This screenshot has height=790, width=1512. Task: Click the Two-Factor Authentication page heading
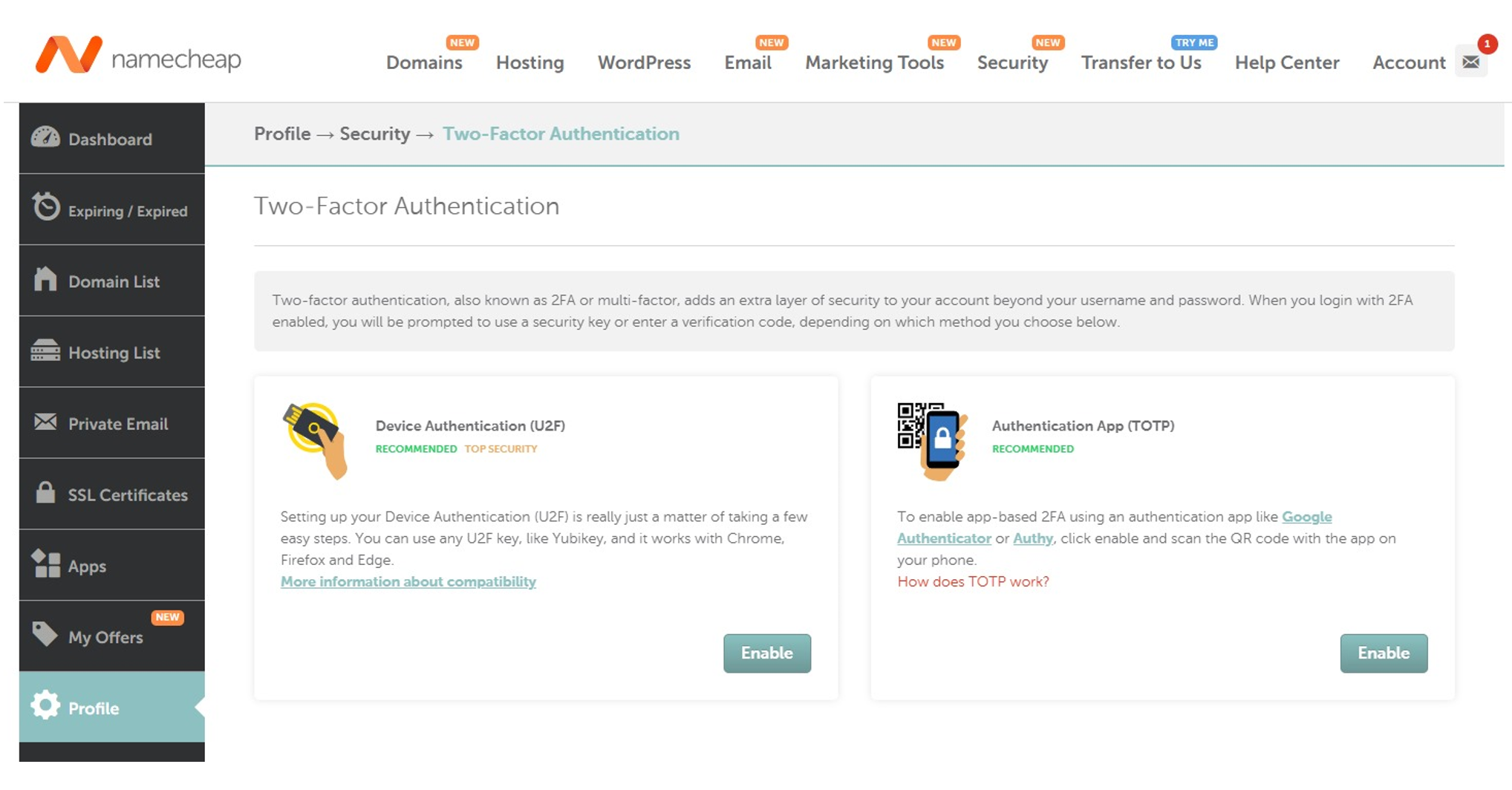click(x=406, y=206)
